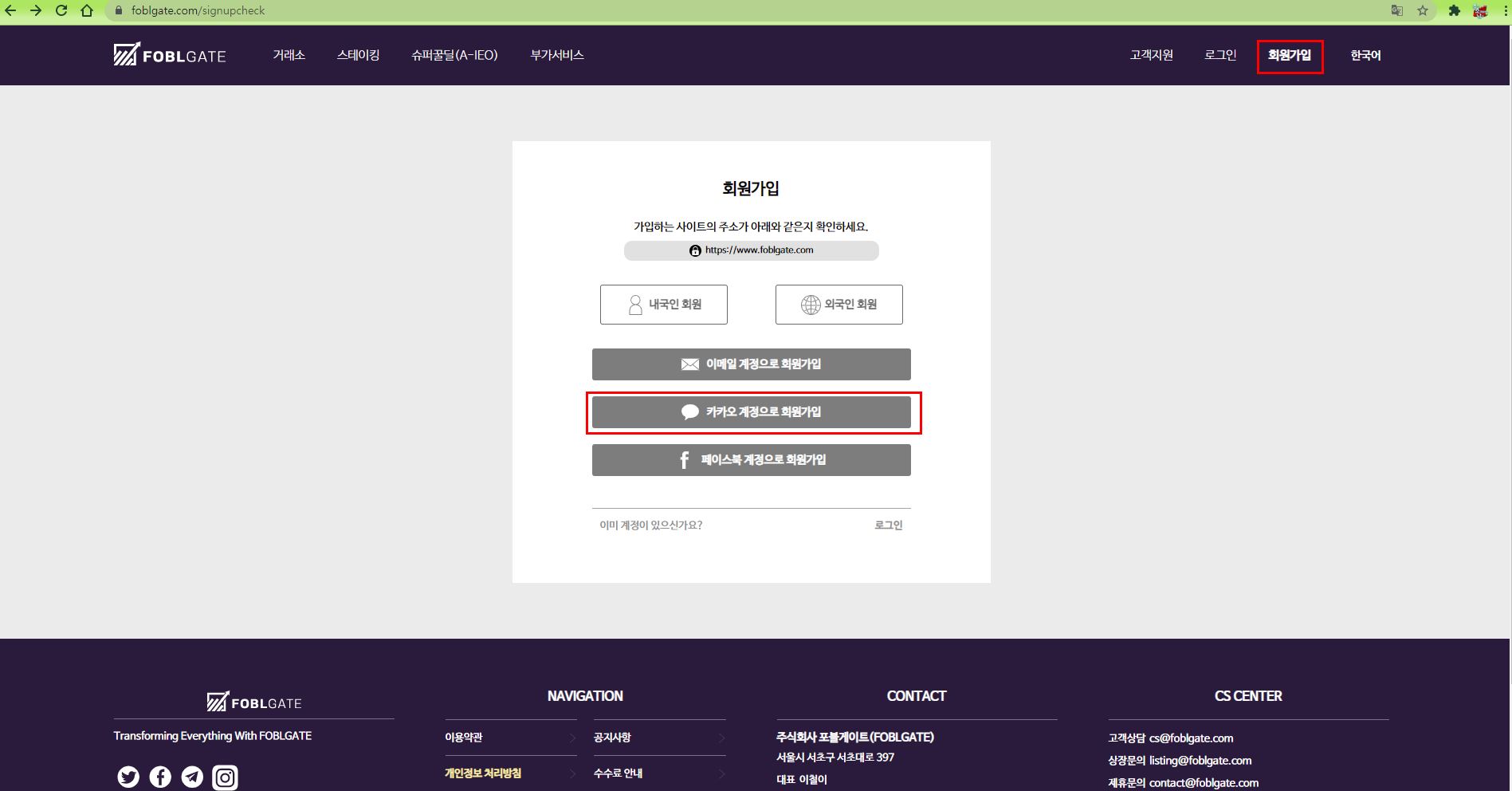
Task: Sign up with 이메일 계정으로 회원가입 button
Action: tap(752, 364)
